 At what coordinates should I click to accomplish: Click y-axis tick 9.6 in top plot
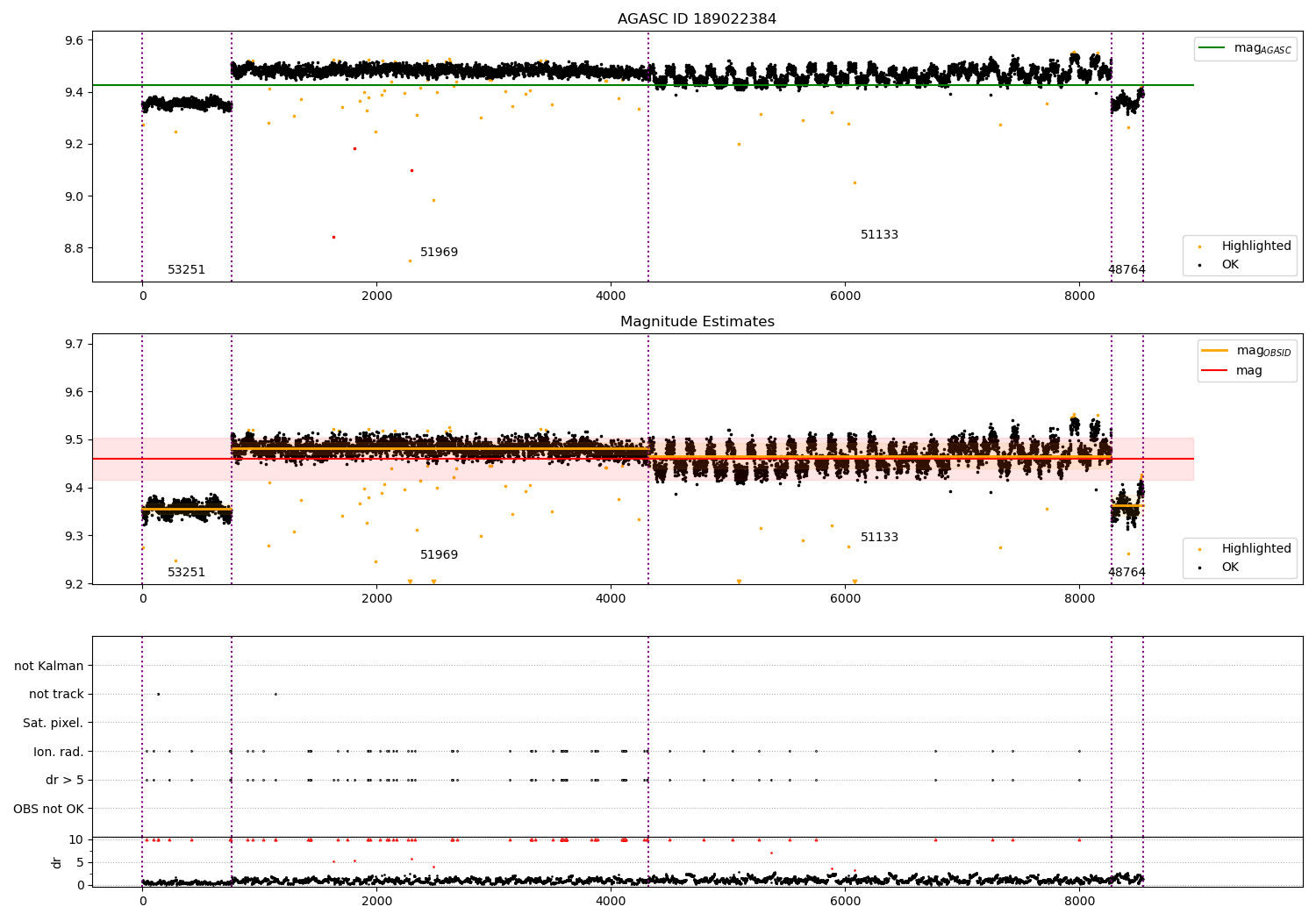pyautogui.click(x=73, y=40)
